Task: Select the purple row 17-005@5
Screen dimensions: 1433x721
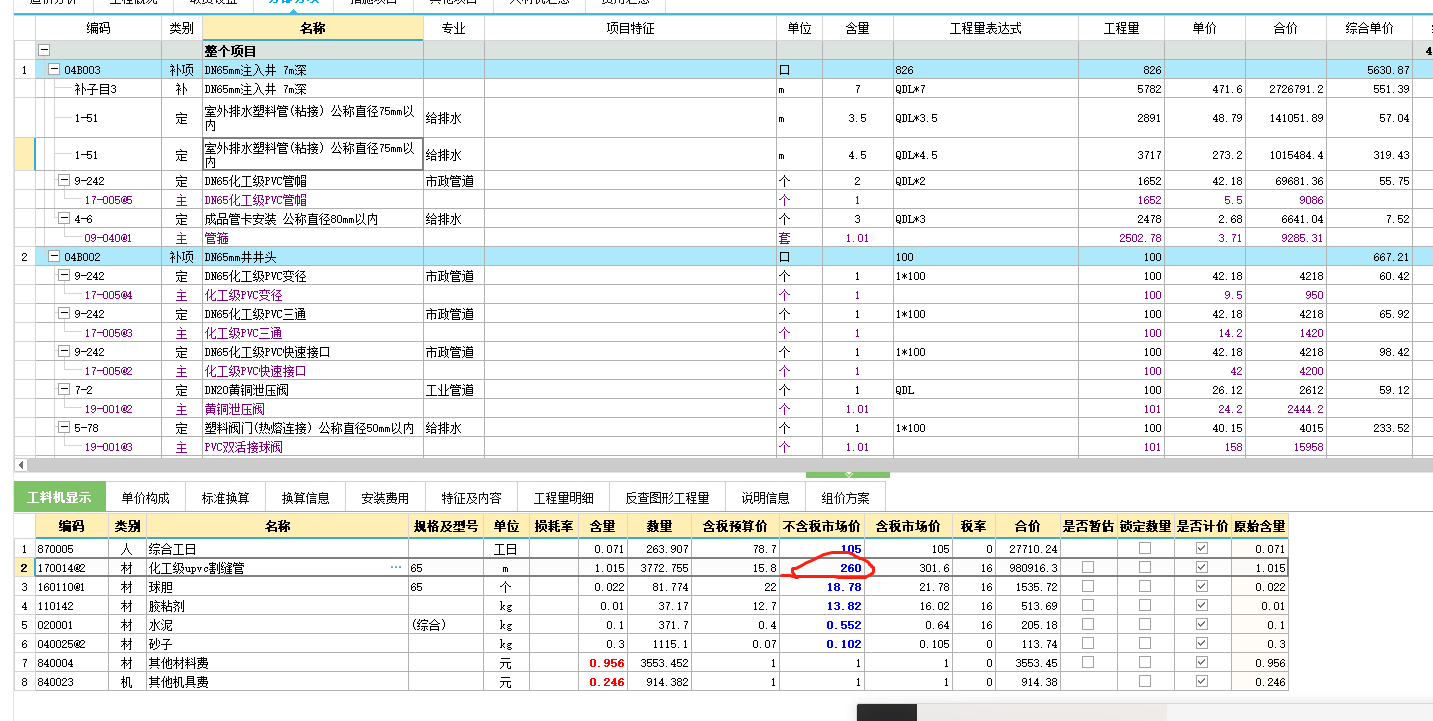Action: pos(108,200)
